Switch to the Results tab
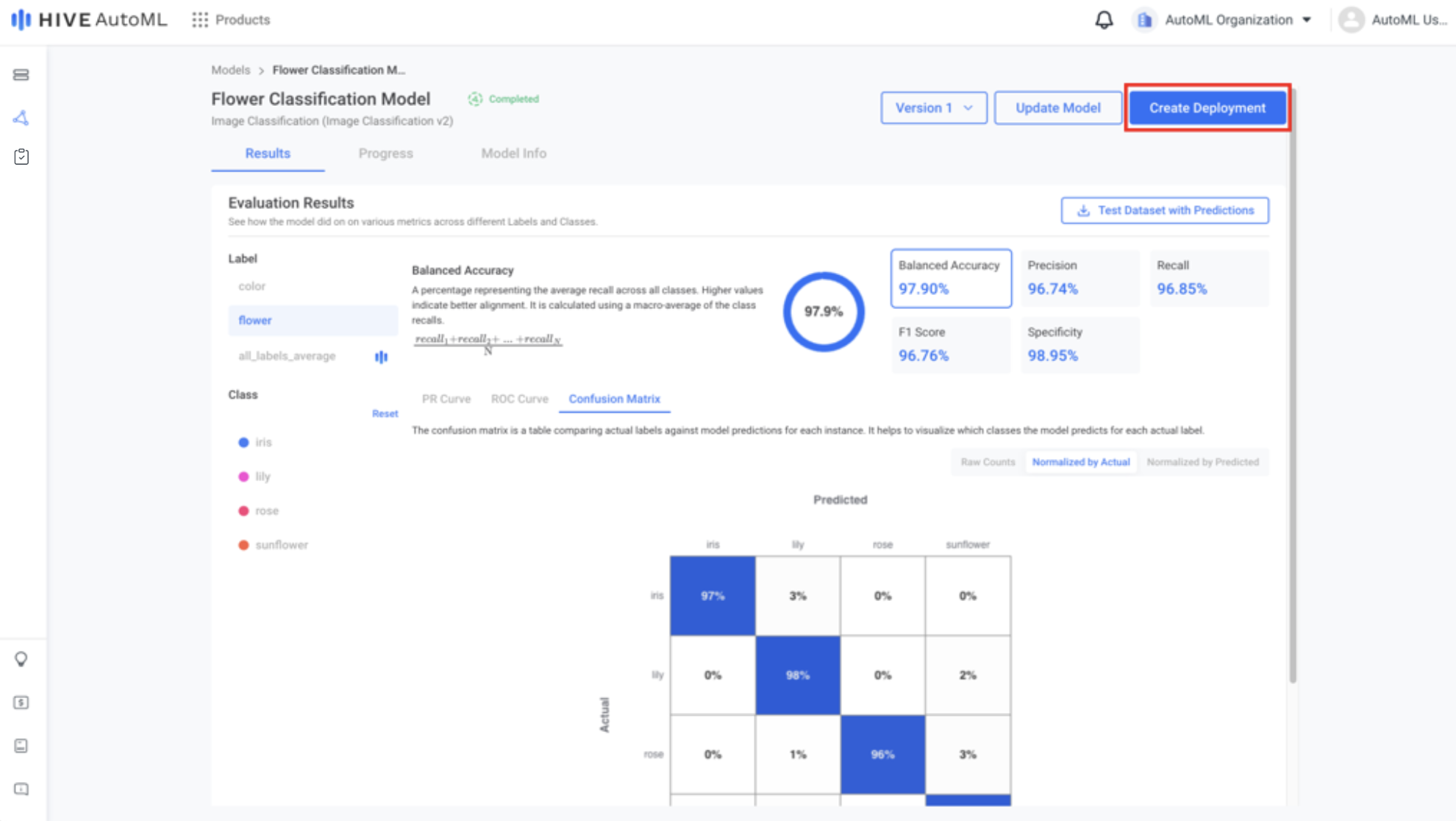This screenshot has height=821, width=1456. pyautogui.click(x=268, y=153)
